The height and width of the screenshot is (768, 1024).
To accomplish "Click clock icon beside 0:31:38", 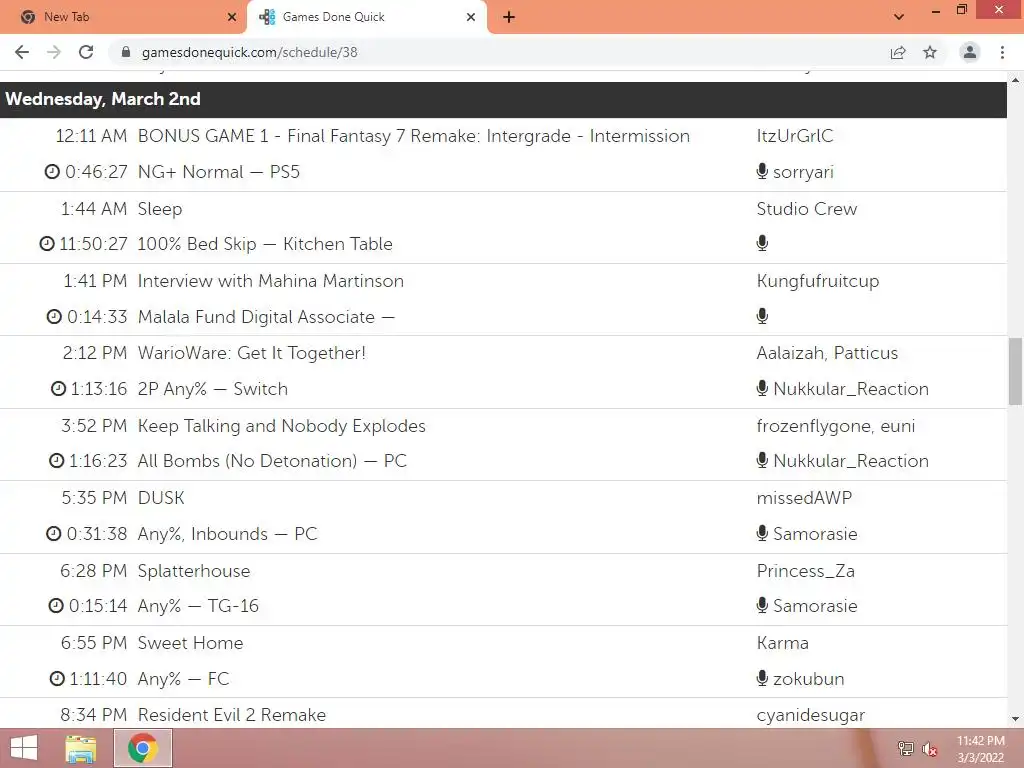I will click(x=54, y=534).
